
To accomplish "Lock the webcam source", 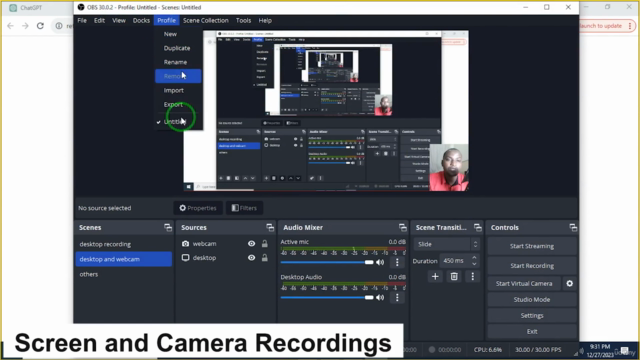I will (264, 244).
